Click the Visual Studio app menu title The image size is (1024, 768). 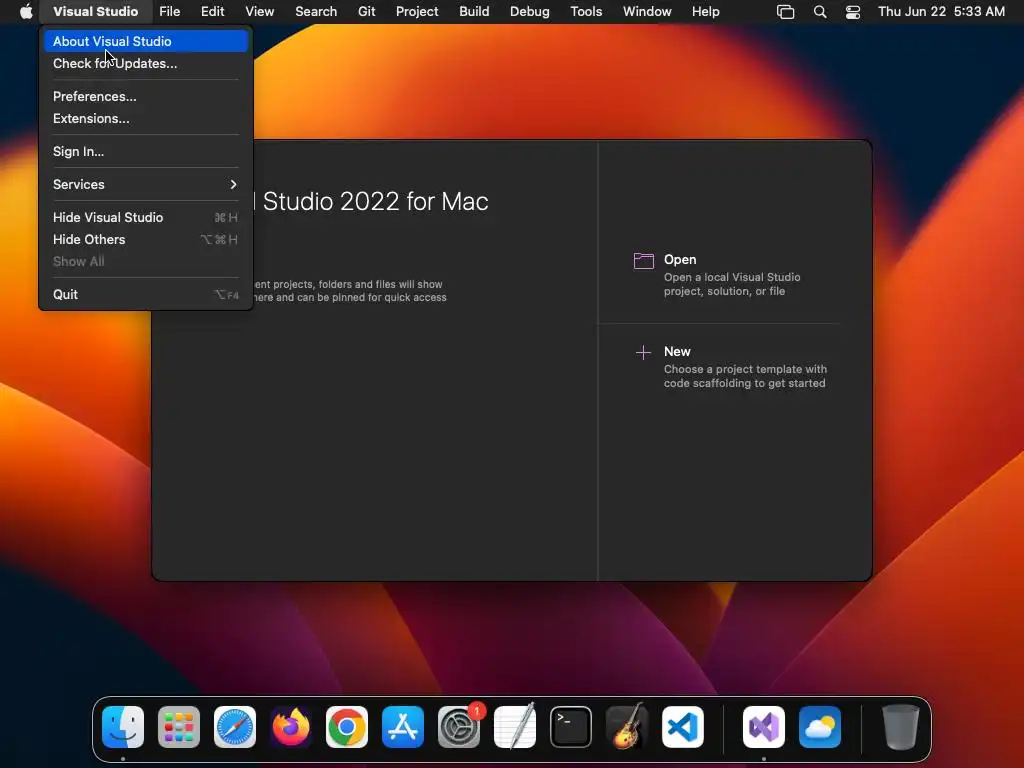95,12
